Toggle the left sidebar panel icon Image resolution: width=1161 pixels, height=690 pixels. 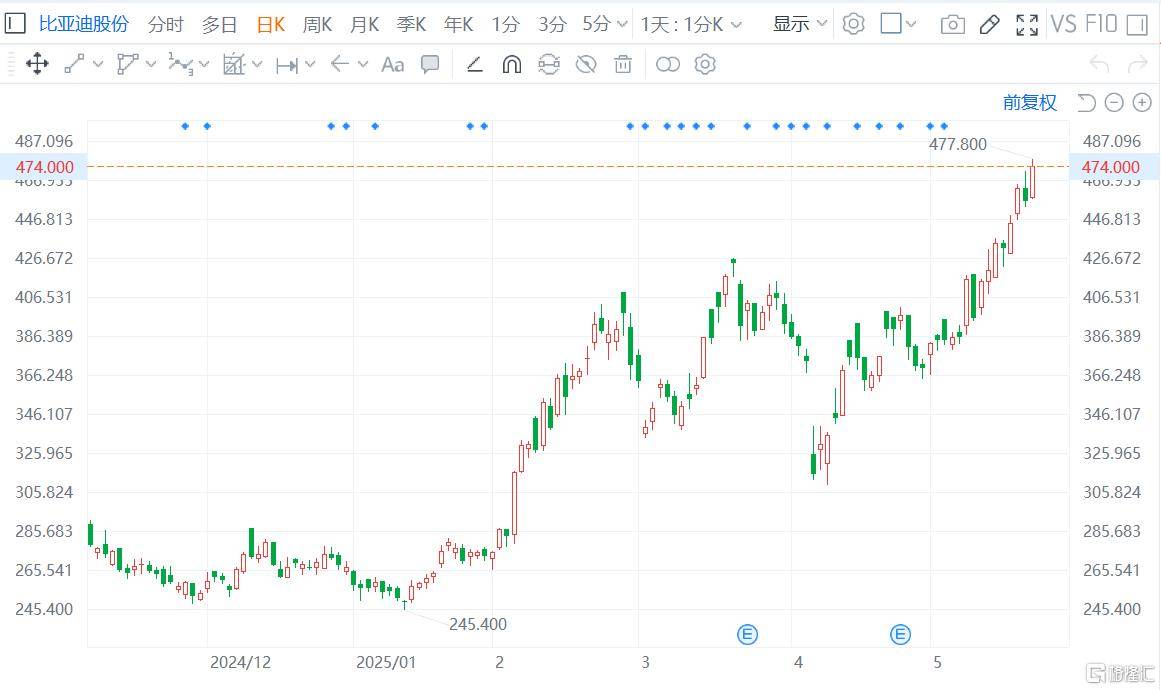coord(16,24)
